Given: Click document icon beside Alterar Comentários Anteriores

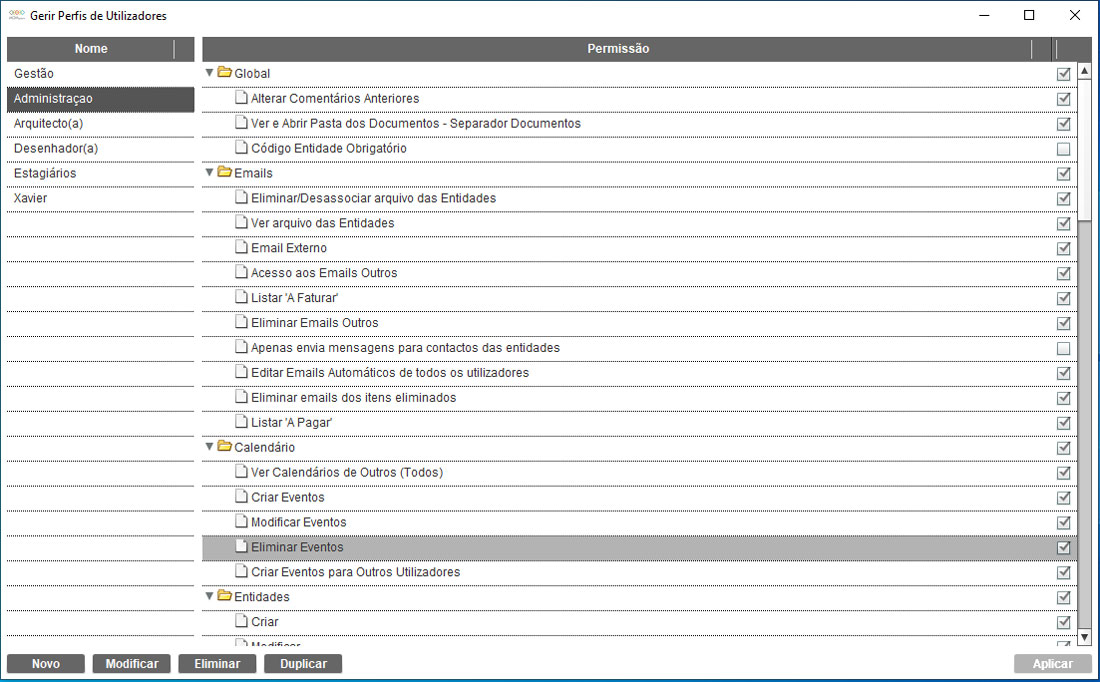Looking at the screenshot, I should click(x=241, y=98).
